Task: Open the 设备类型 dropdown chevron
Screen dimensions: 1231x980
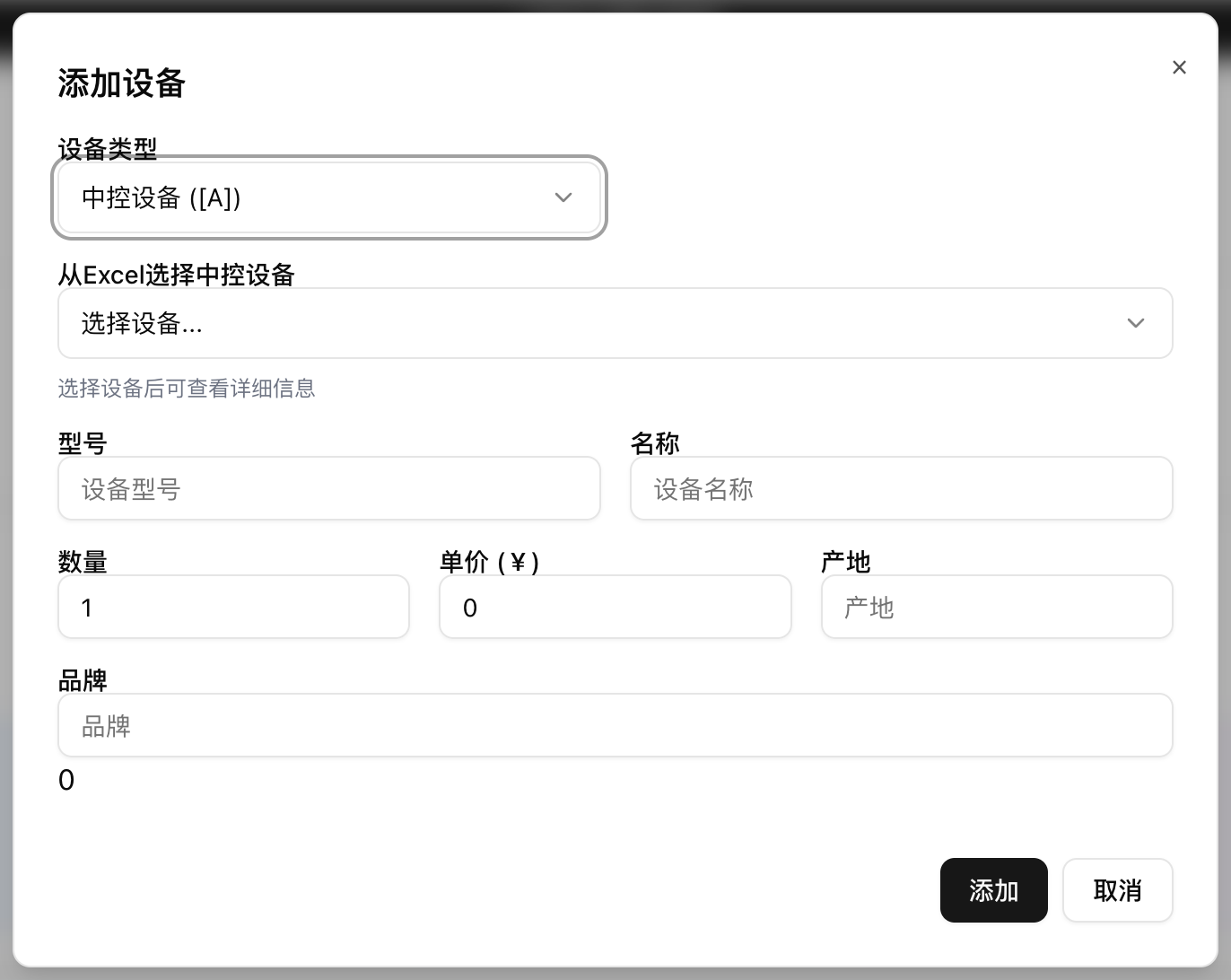Action: (x=563, y=197)
